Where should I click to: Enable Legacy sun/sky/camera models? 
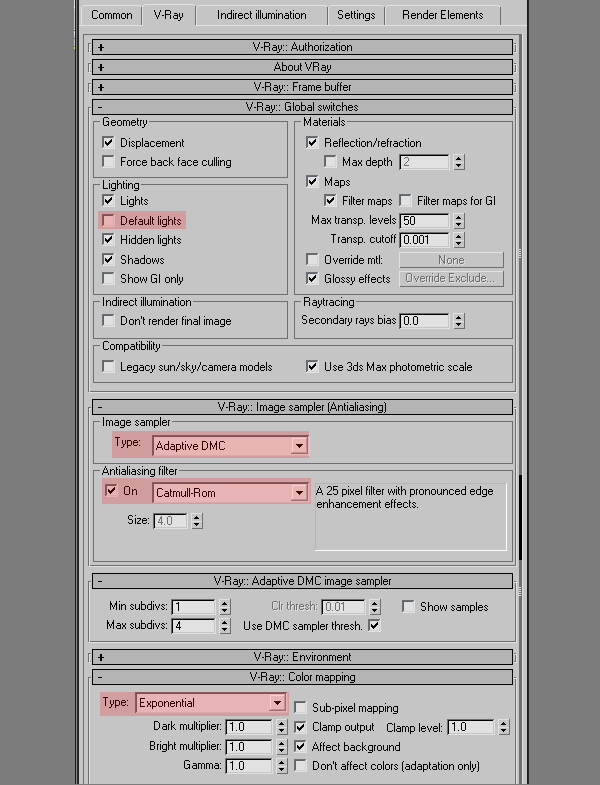pos(108,367)
